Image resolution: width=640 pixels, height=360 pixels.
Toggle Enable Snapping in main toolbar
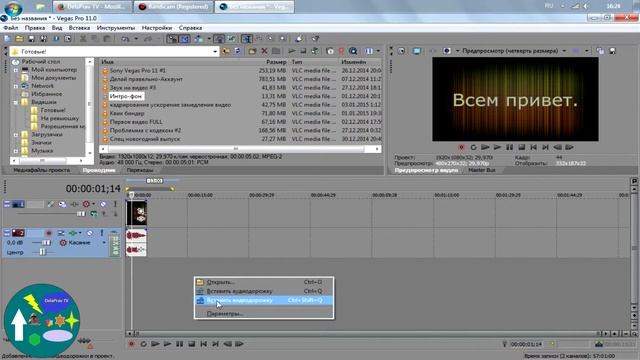(x=173, y=39)
